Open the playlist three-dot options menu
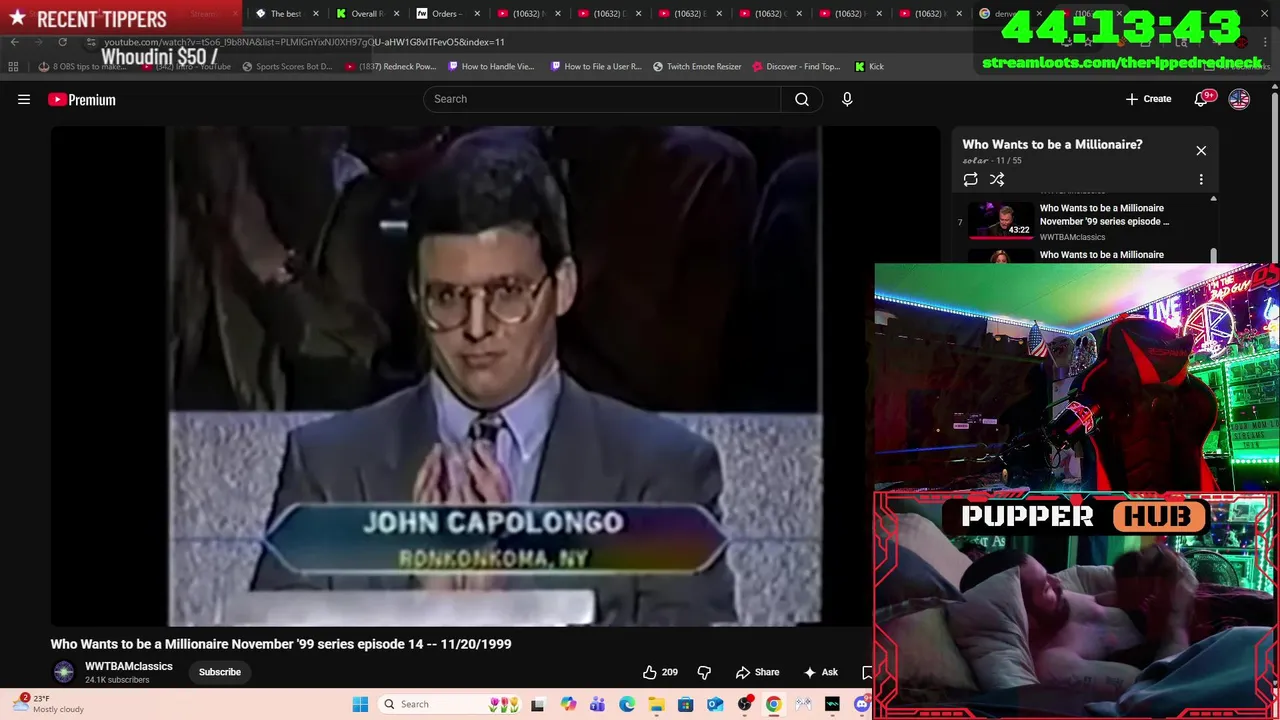This screenshot has height=720, width=1280. click(x=1201, y=179)
